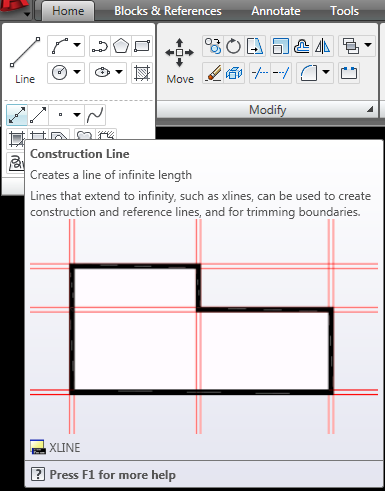This screenshot has width=385, height=491.
Task: Activate the Move tool
Action: (180, 61)
